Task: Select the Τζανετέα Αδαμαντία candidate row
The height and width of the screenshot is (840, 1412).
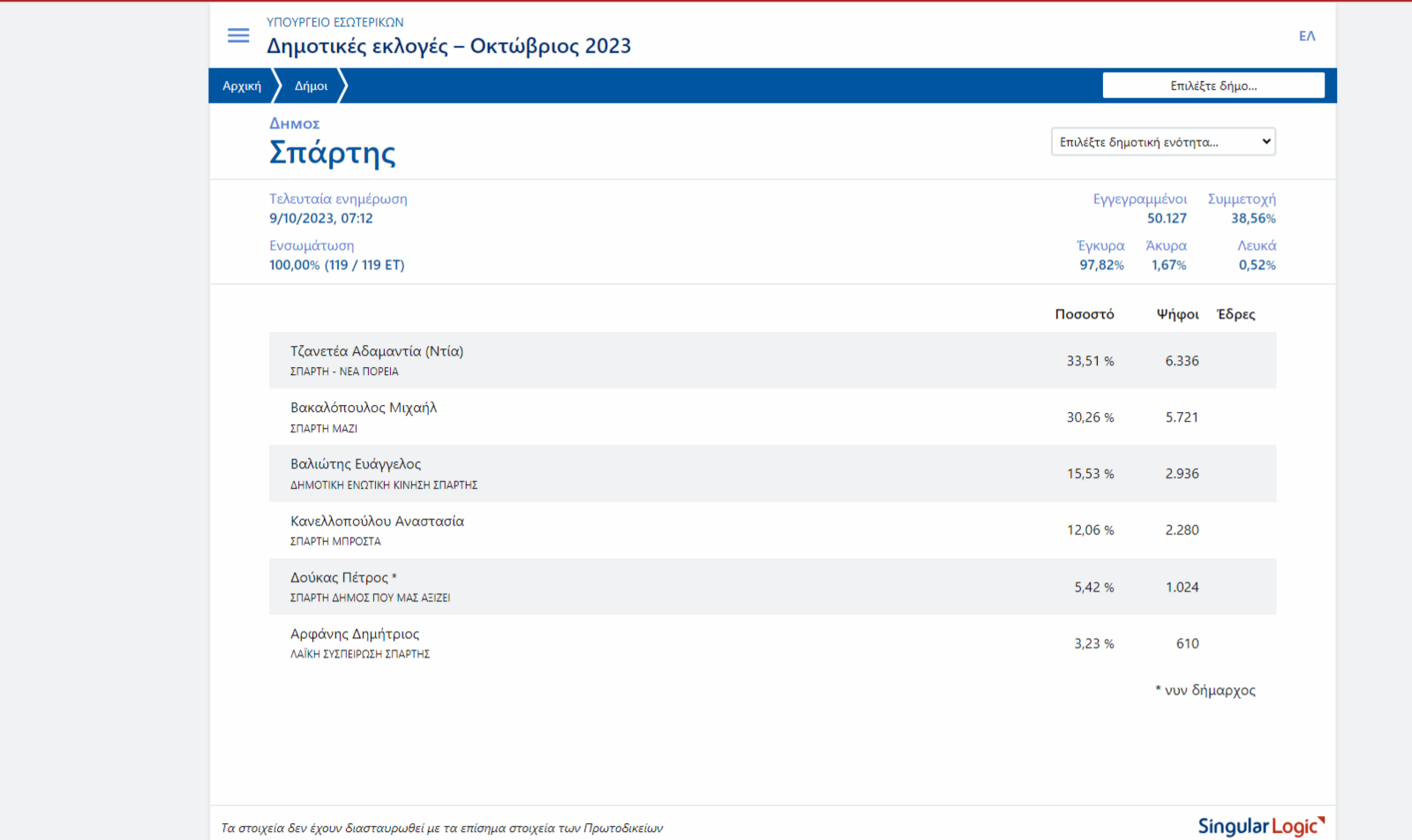Action: (x=772, y=360)
